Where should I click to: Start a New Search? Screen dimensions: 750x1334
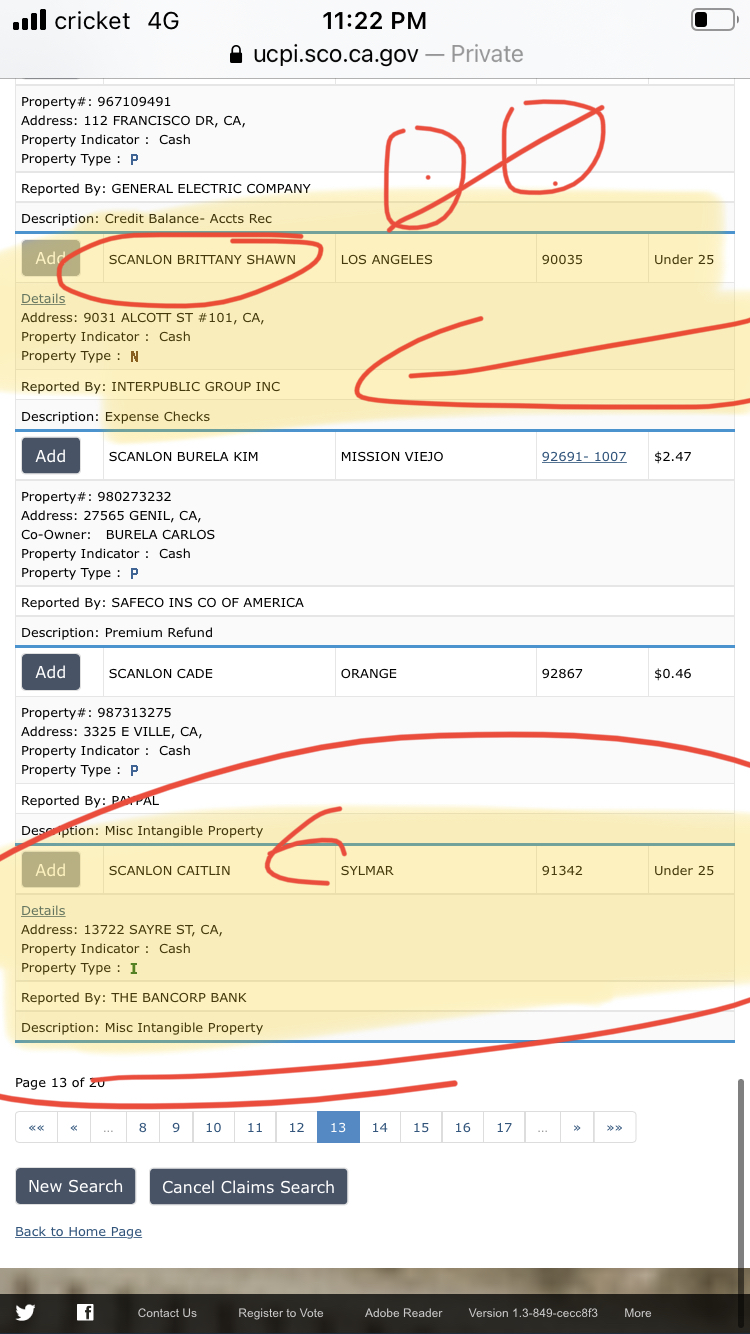tap(75, 1186)
